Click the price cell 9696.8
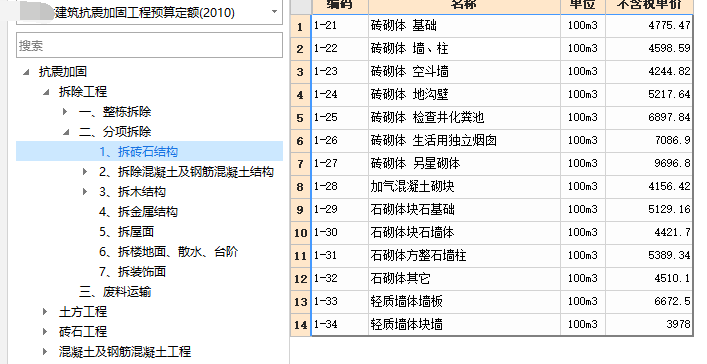Screen dimensions: 707x364 pyautogui.click(x=649, y=164)
